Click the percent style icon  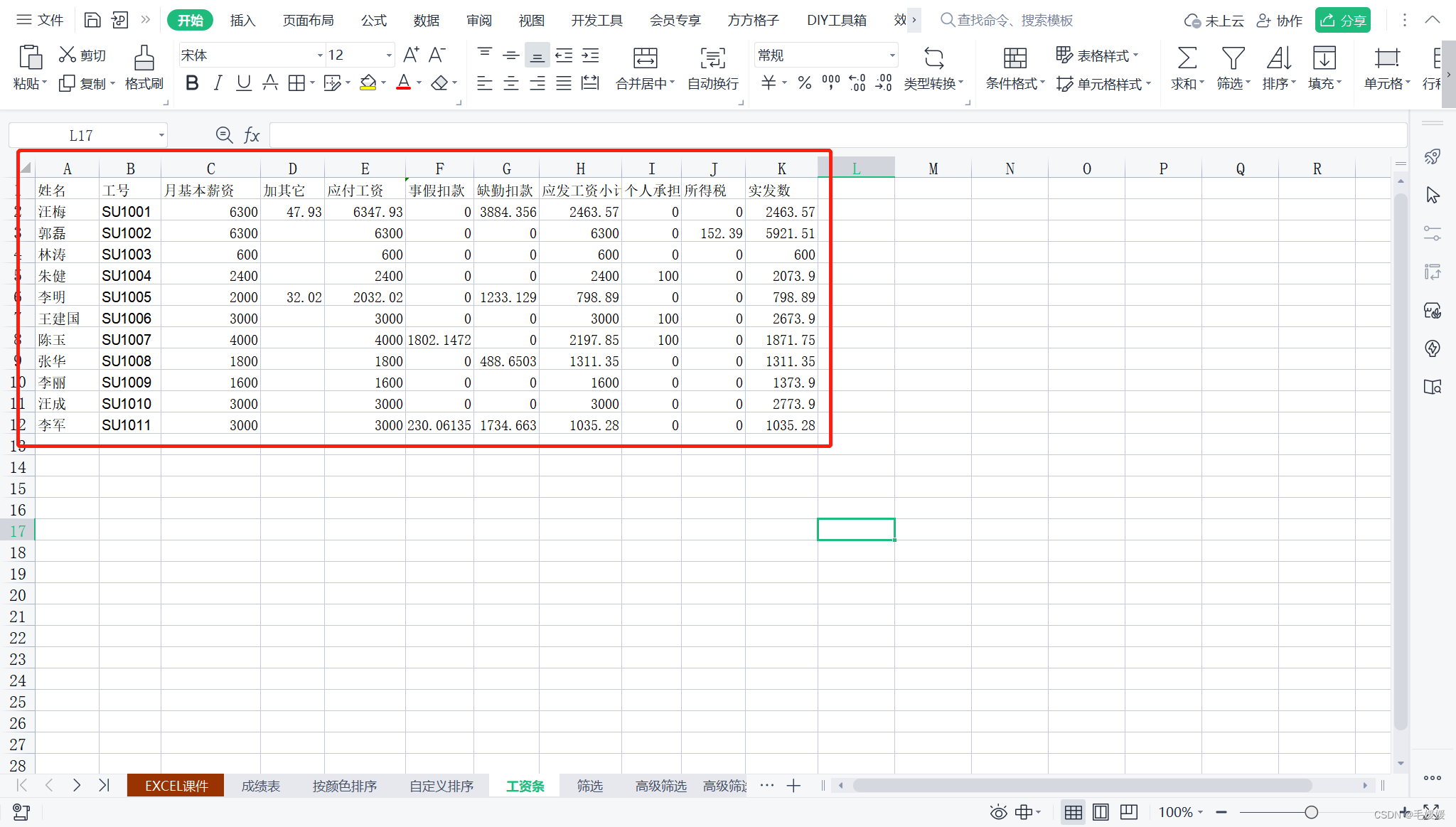point(804,83)
